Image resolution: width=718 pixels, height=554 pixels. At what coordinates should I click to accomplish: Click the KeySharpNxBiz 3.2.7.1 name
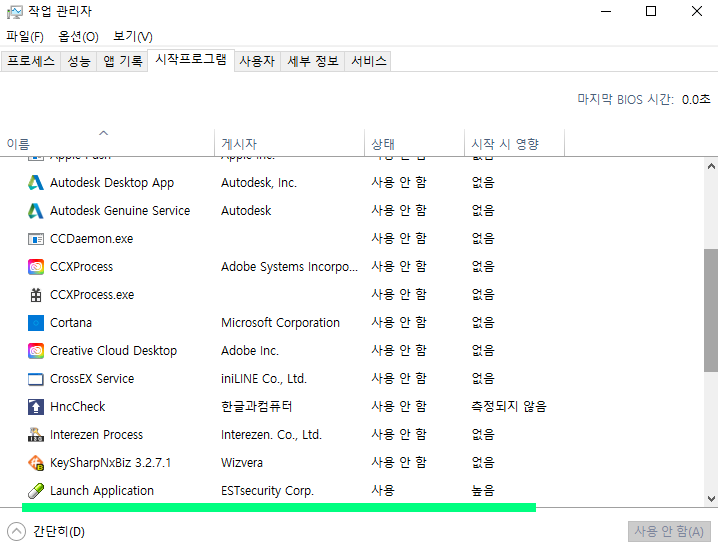(x=110, y=463)
